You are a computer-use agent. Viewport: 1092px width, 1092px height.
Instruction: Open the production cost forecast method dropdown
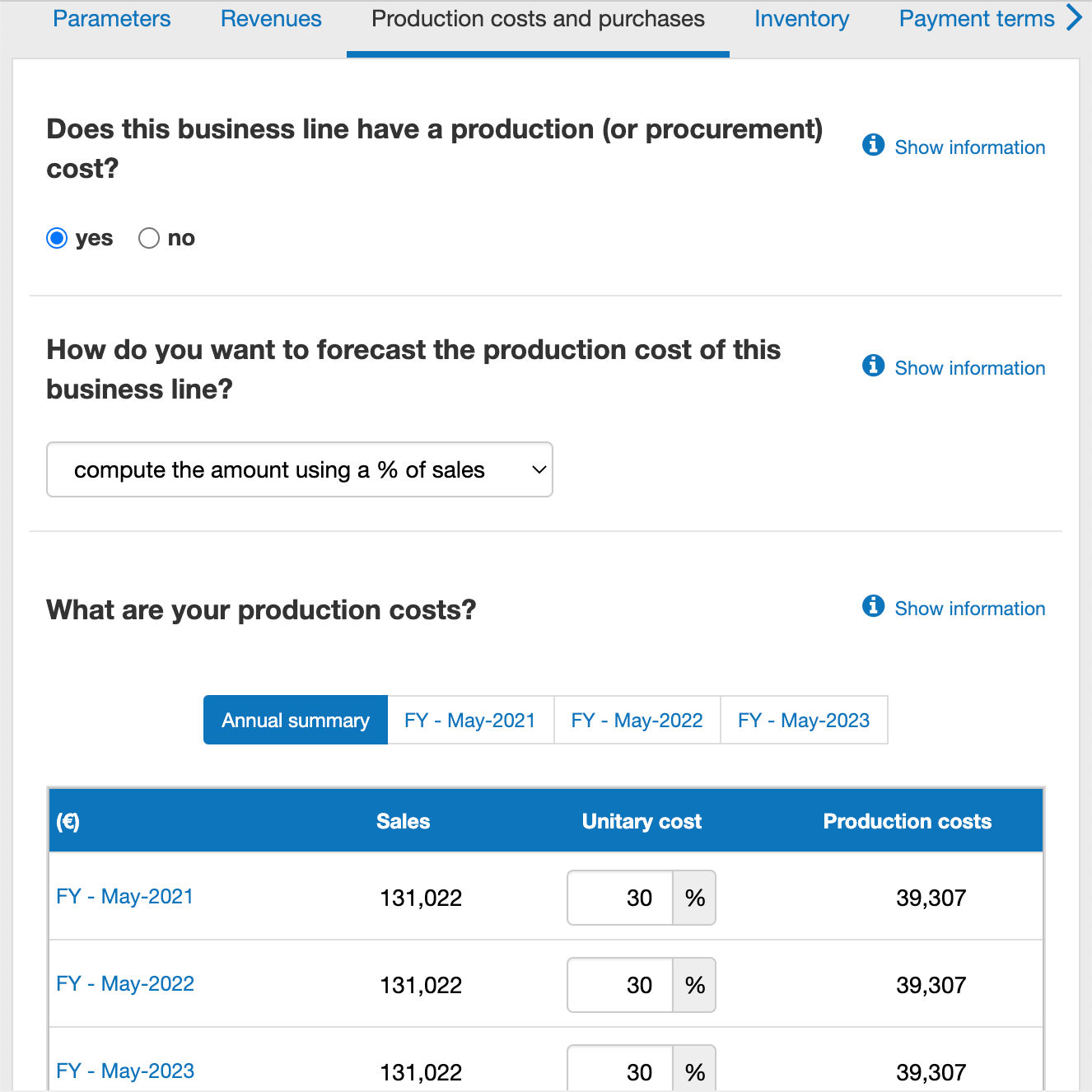[x=300, y=469]
